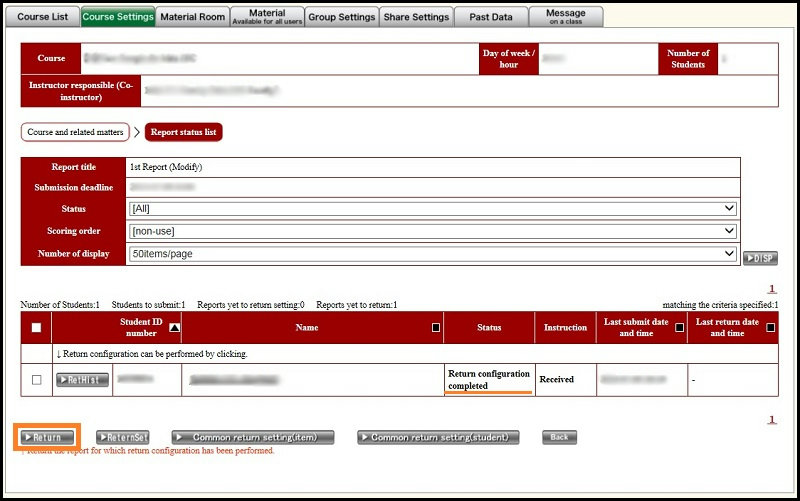The width and height of the screenshot is (800, 501).
Task: Click the sort box in Name column header
Action: tap(435, 327)
